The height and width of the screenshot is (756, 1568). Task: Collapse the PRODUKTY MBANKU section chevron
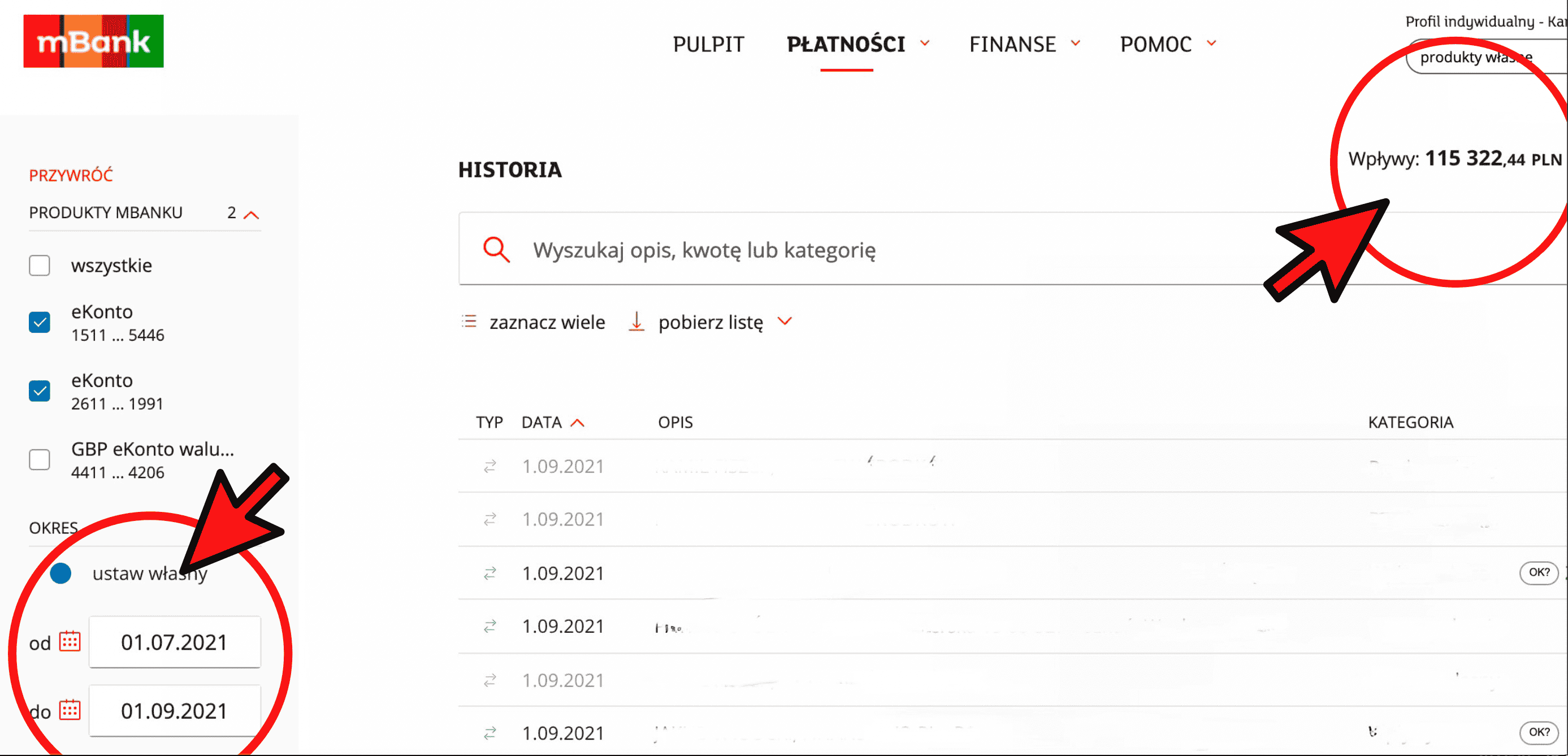coord(252,214)
